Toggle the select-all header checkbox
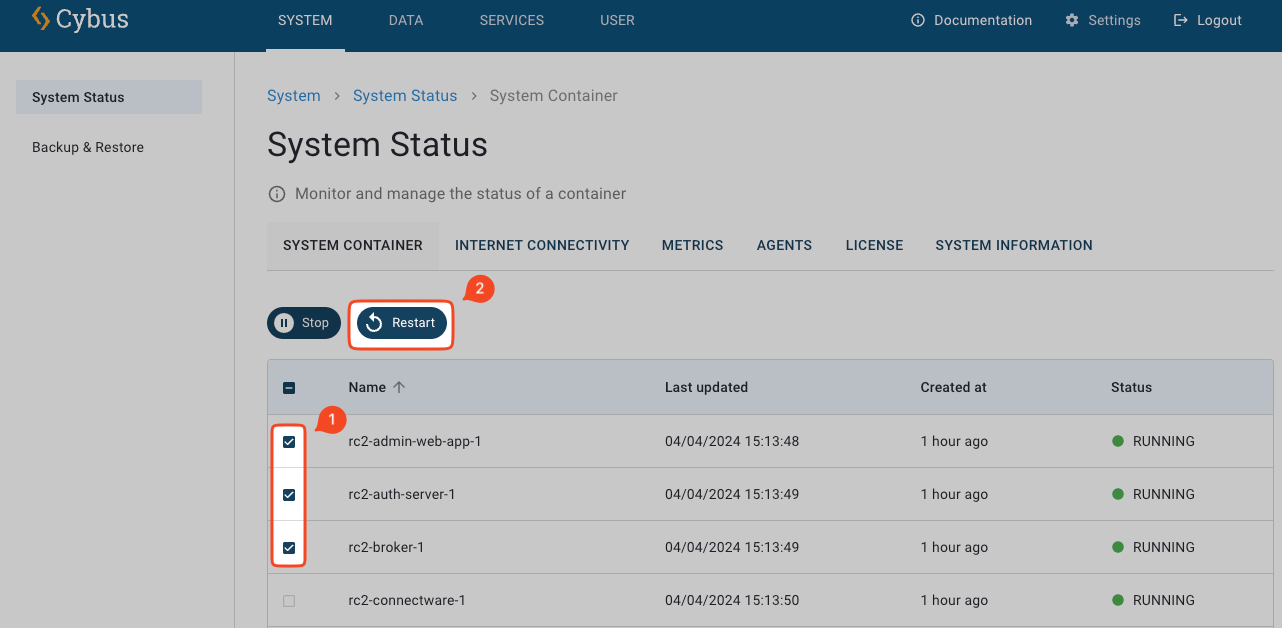The height and width of the screenshot is (628, 1282). pyautogui.click(x=289, y=388)
